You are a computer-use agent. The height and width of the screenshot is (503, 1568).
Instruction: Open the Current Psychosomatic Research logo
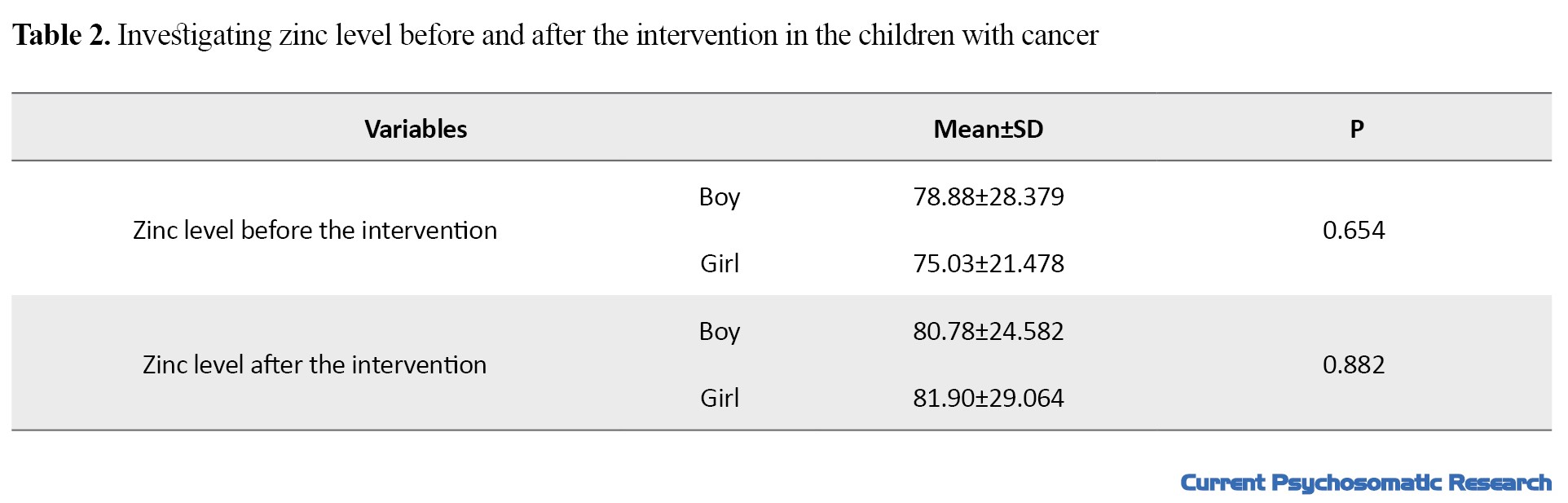click(1366, 483)
